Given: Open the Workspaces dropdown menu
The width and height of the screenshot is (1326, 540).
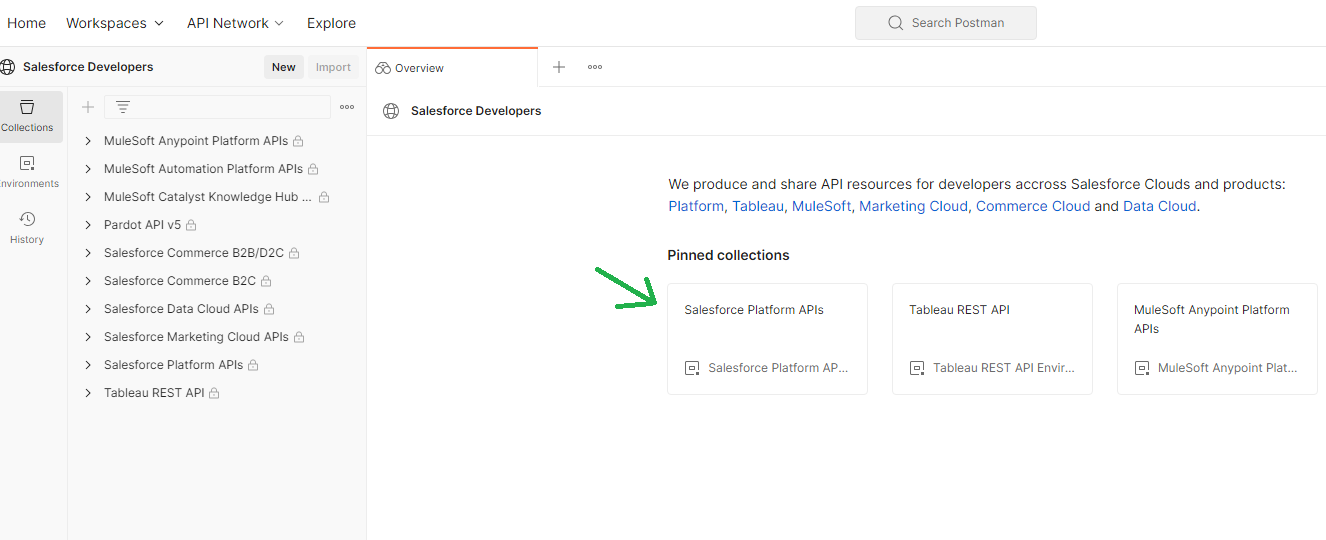Looking at the screenshot, I should click(115, 23).
